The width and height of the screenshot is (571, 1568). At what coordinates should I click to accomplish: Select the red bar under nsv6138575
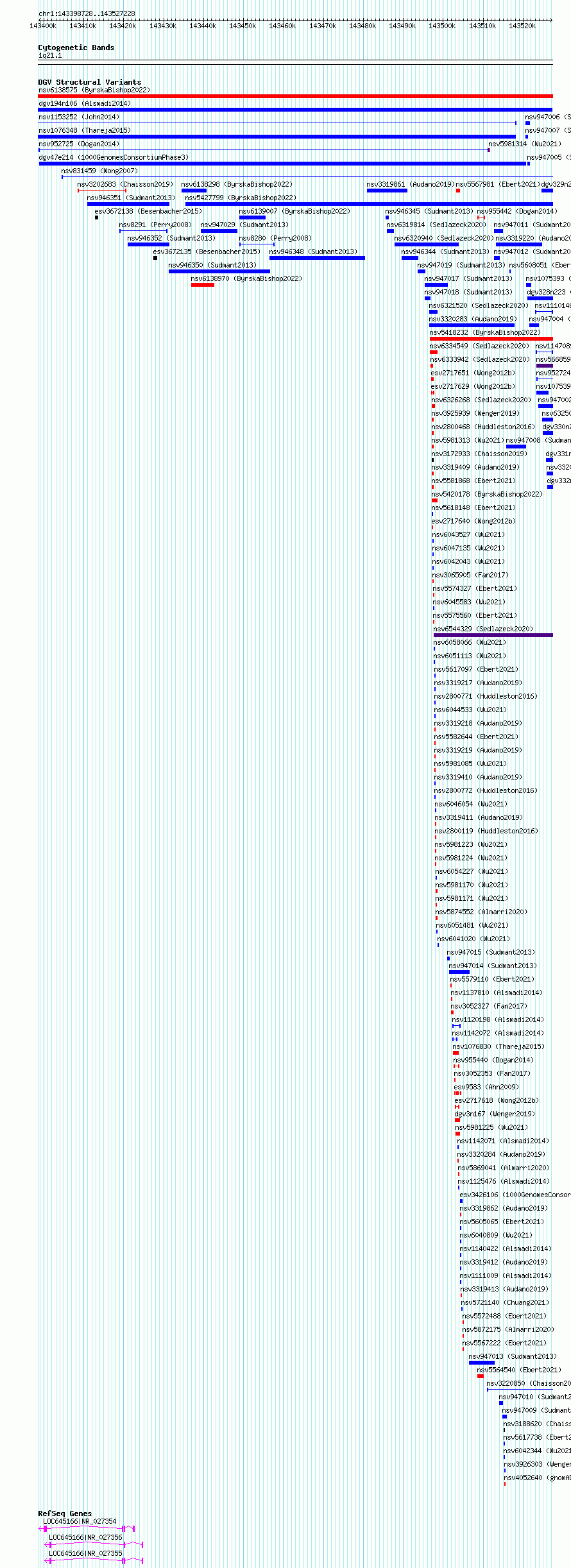295,96
